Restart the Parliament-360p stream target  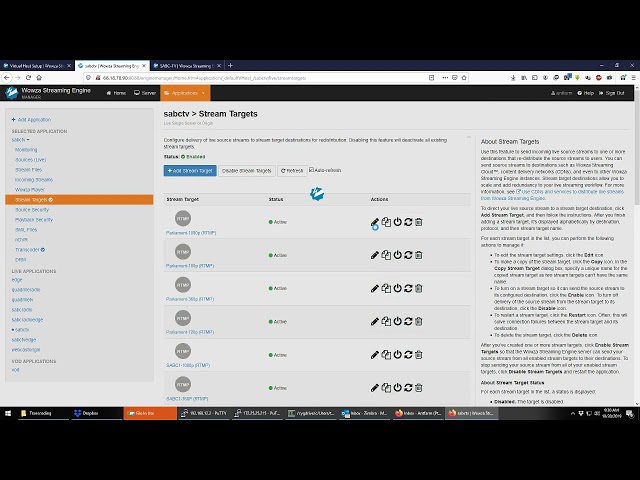[x=408, y=289]
